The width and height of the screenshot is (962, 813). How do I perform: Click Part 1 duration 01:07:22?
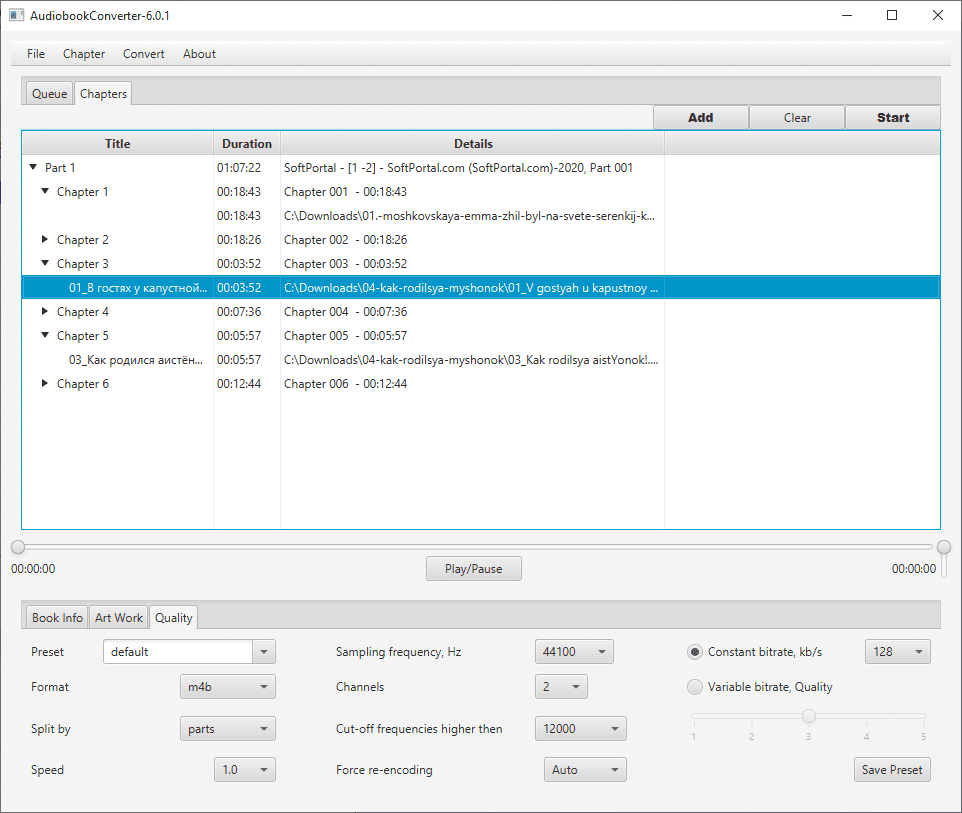click(239, 168)
